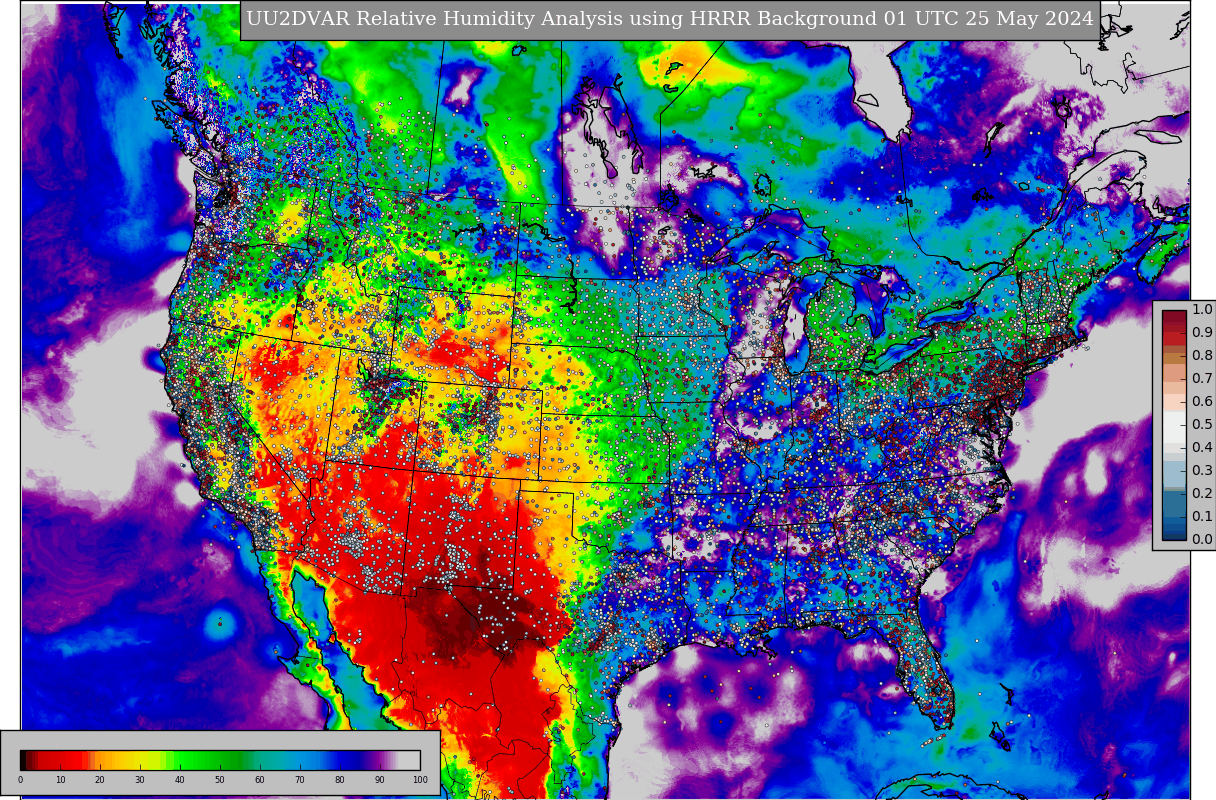
Task: Click the 0.4 label on vertical colorbar
Action: click(1202, 448)
